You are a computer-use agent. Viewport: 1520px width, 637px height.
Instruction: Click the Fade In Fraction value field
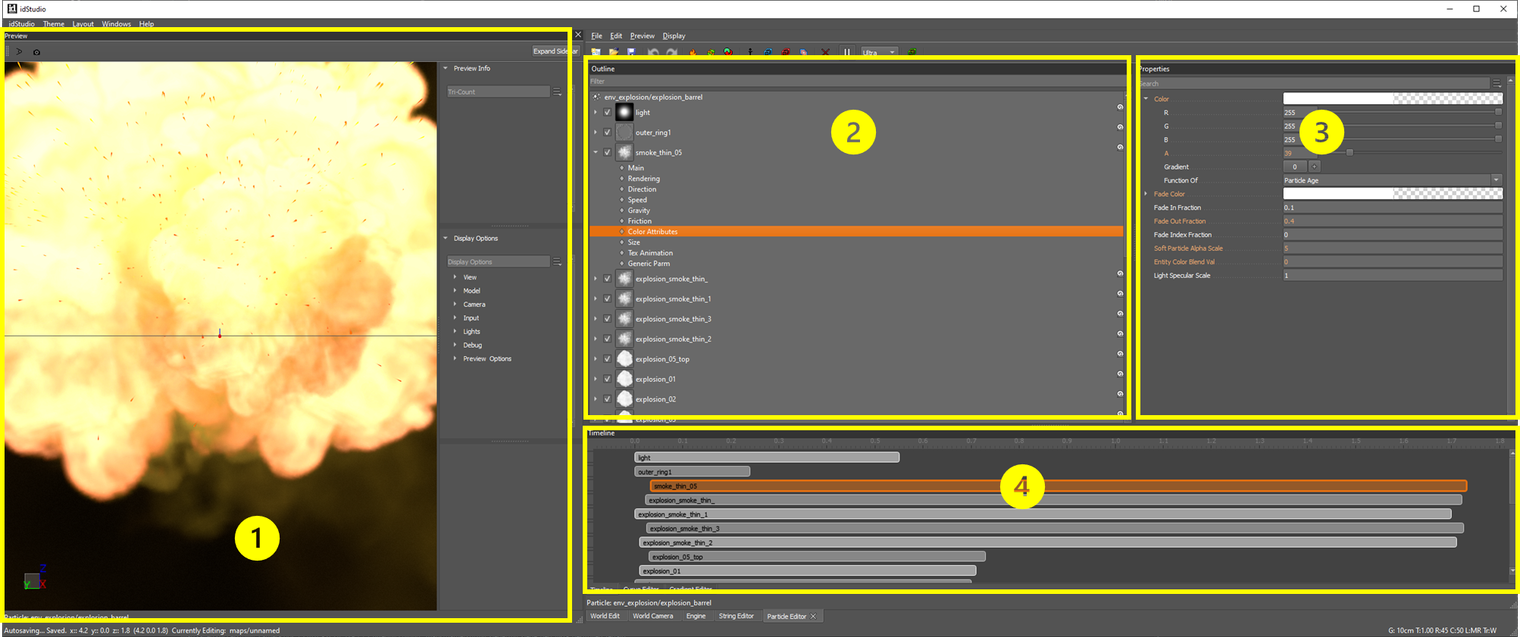tap(1392, 207)
